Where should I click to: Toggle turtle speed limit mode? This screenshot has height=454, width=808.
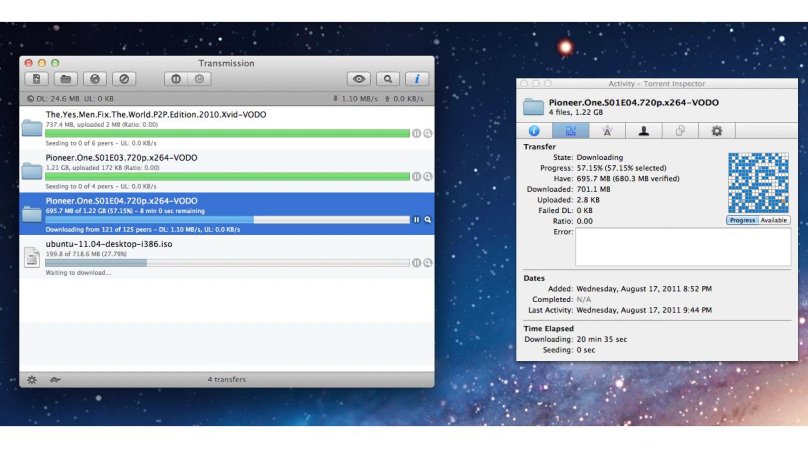point(55,380)
